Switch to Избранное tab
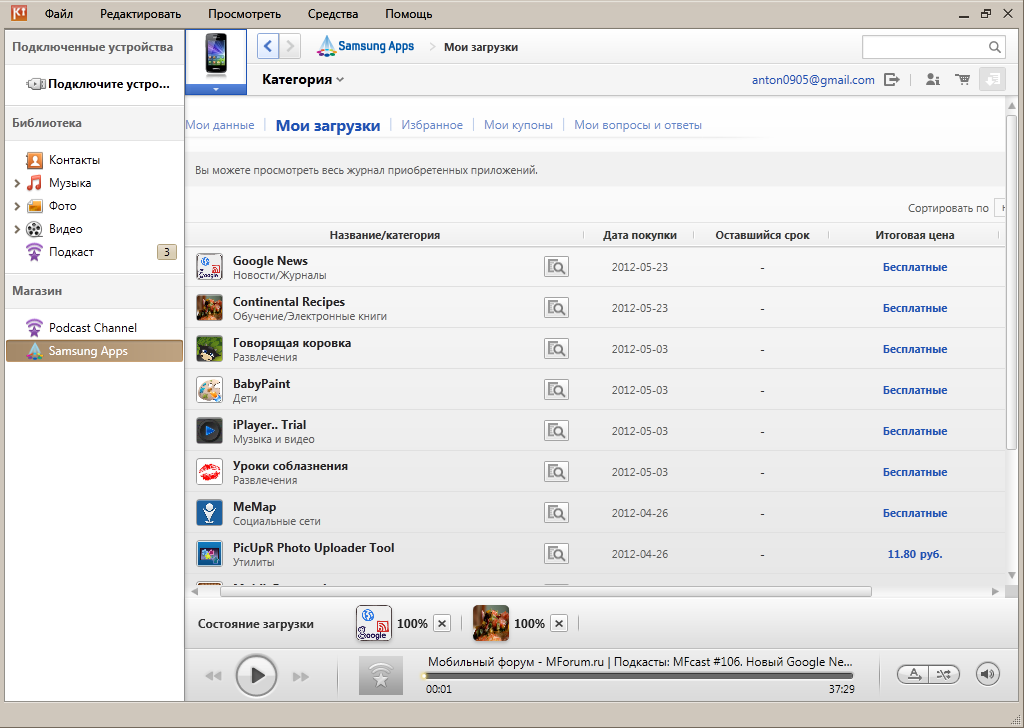This screenshot has height=728, width=1024. 432,125
